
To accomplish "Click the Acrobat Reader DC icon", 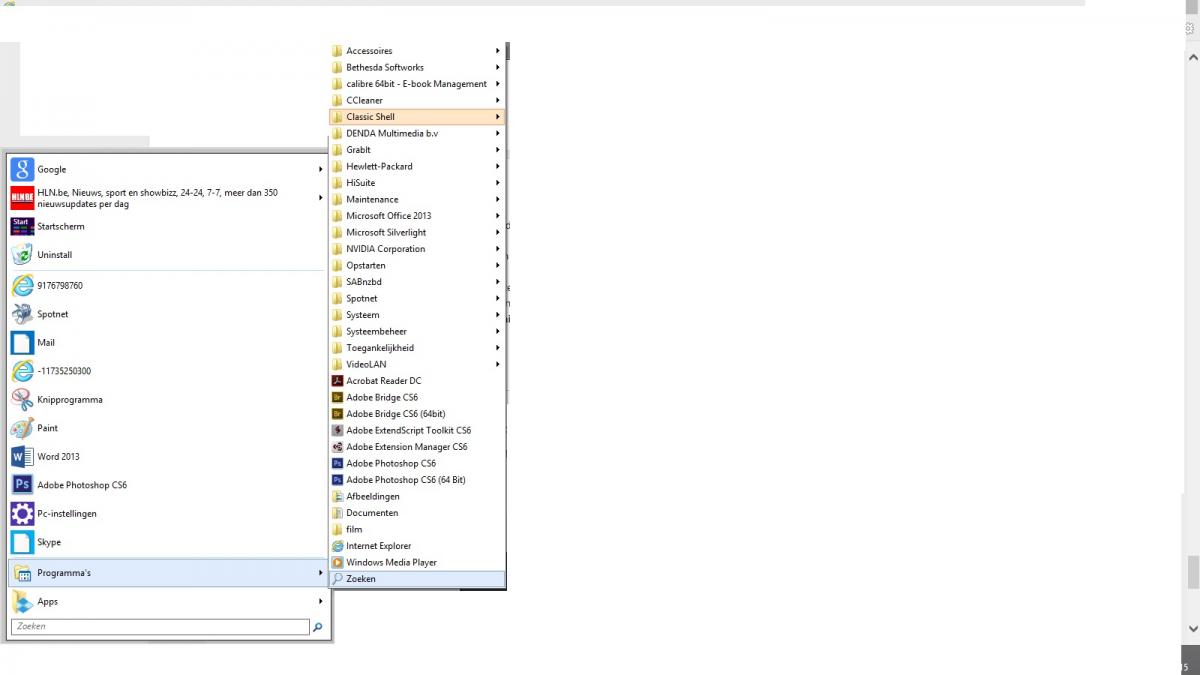I will pos(338,381).
